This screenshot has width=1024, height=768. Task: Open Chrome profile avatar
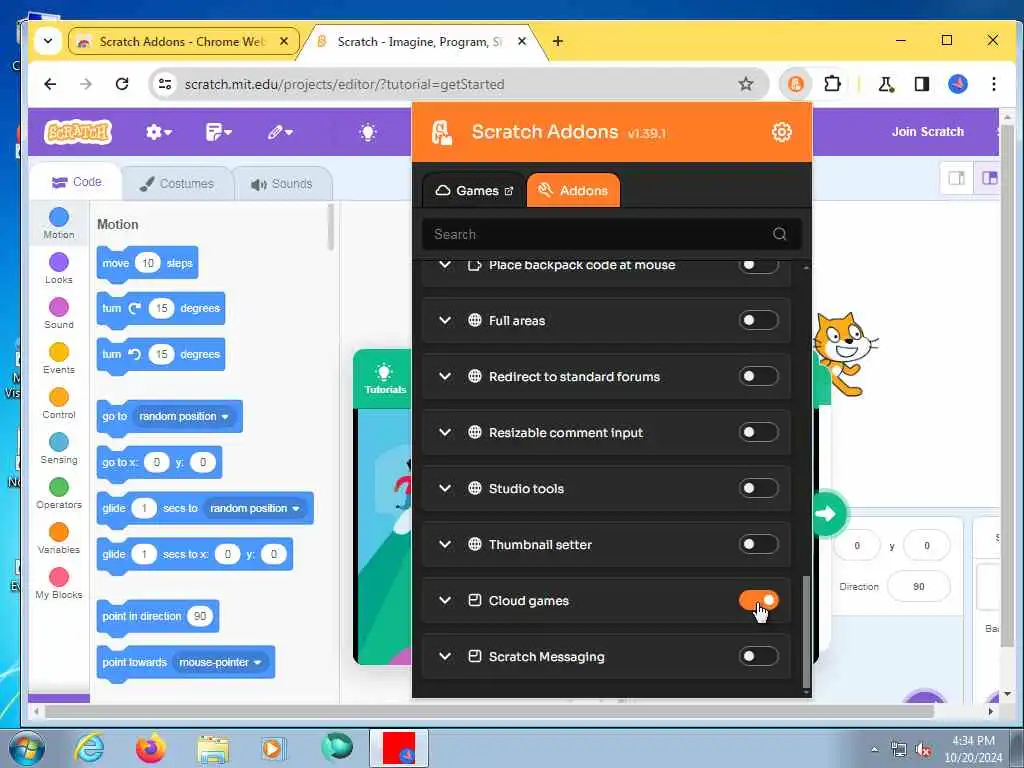(957, 84)
